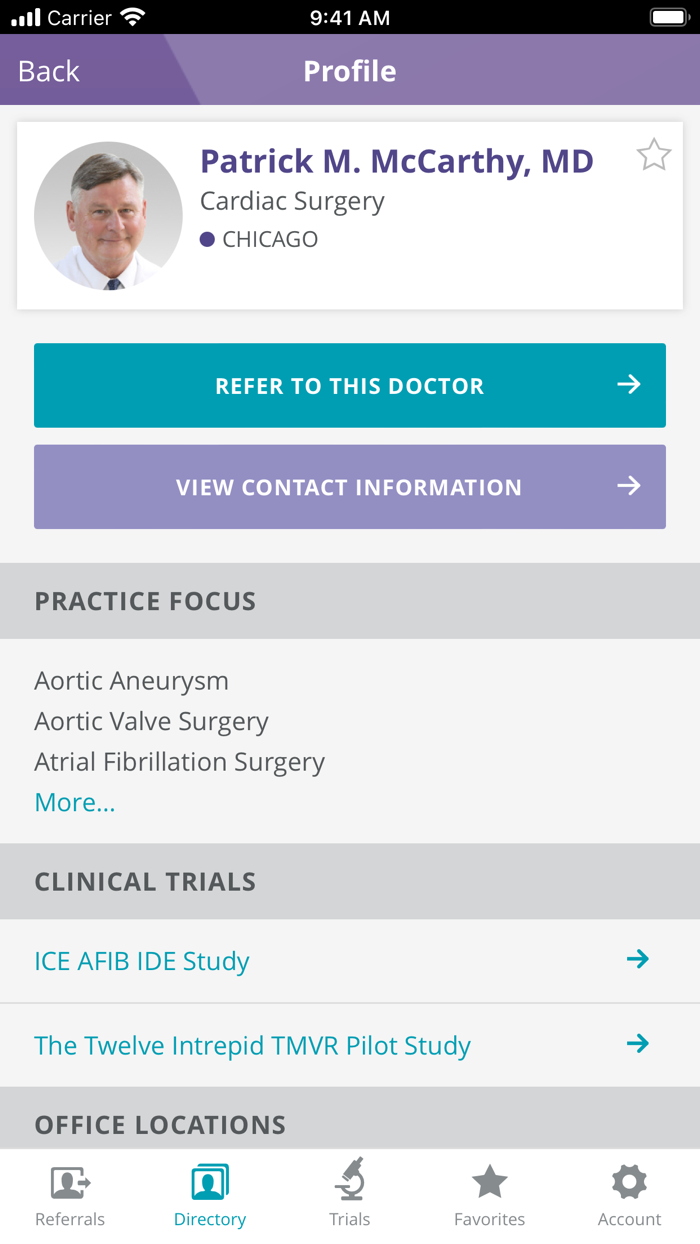700x1244 pixels.
Task: Select the Directory tab icon
Action: (210, 1182)
